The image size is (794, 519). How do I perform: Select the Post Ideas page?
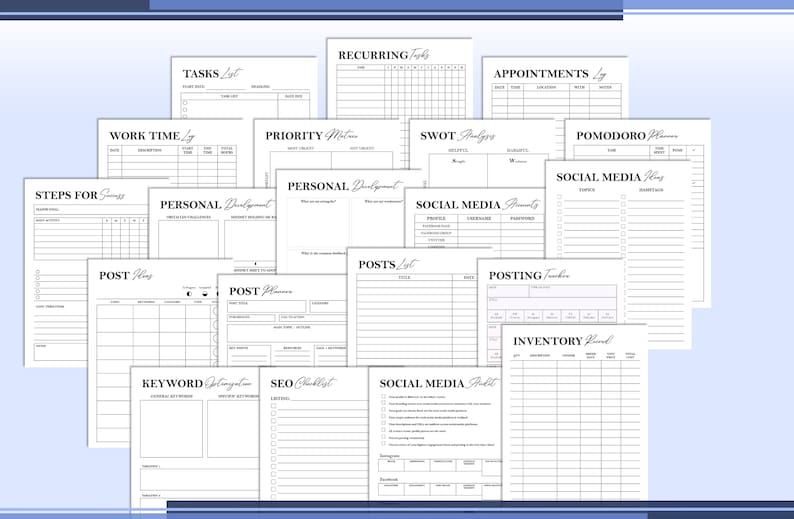click(x=152, y=353)
